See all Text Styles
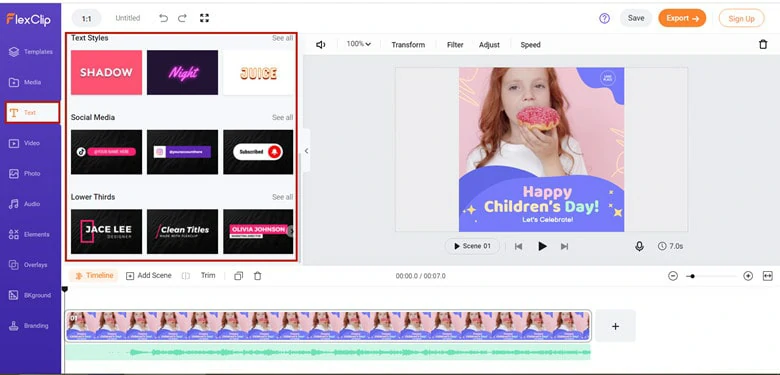 (282, 38)
